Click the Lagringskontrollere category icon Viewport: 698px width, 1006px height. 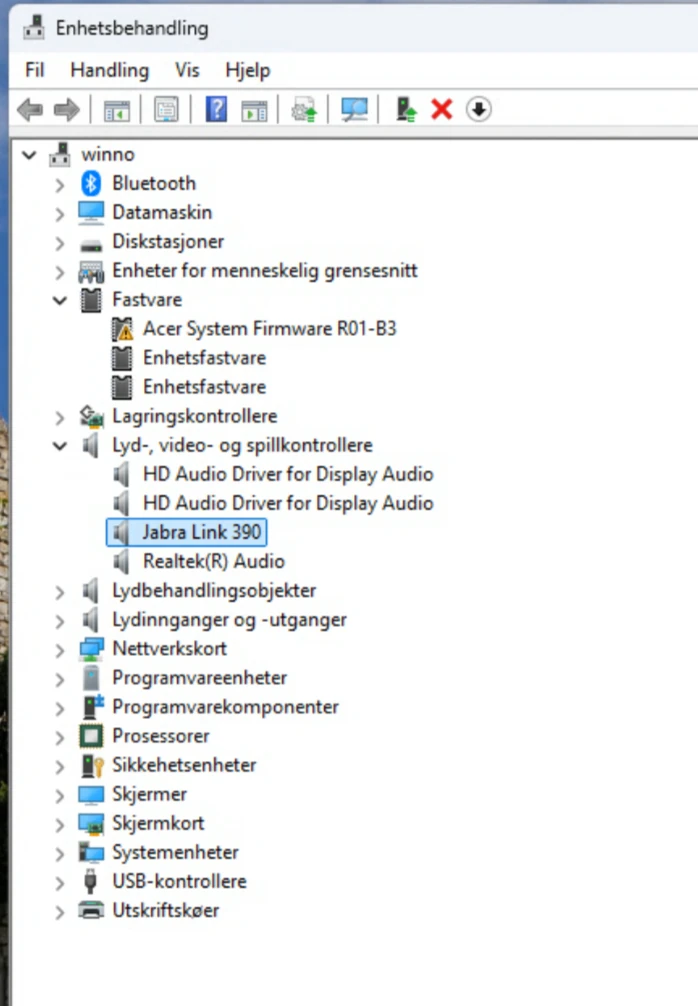[91, 416]
